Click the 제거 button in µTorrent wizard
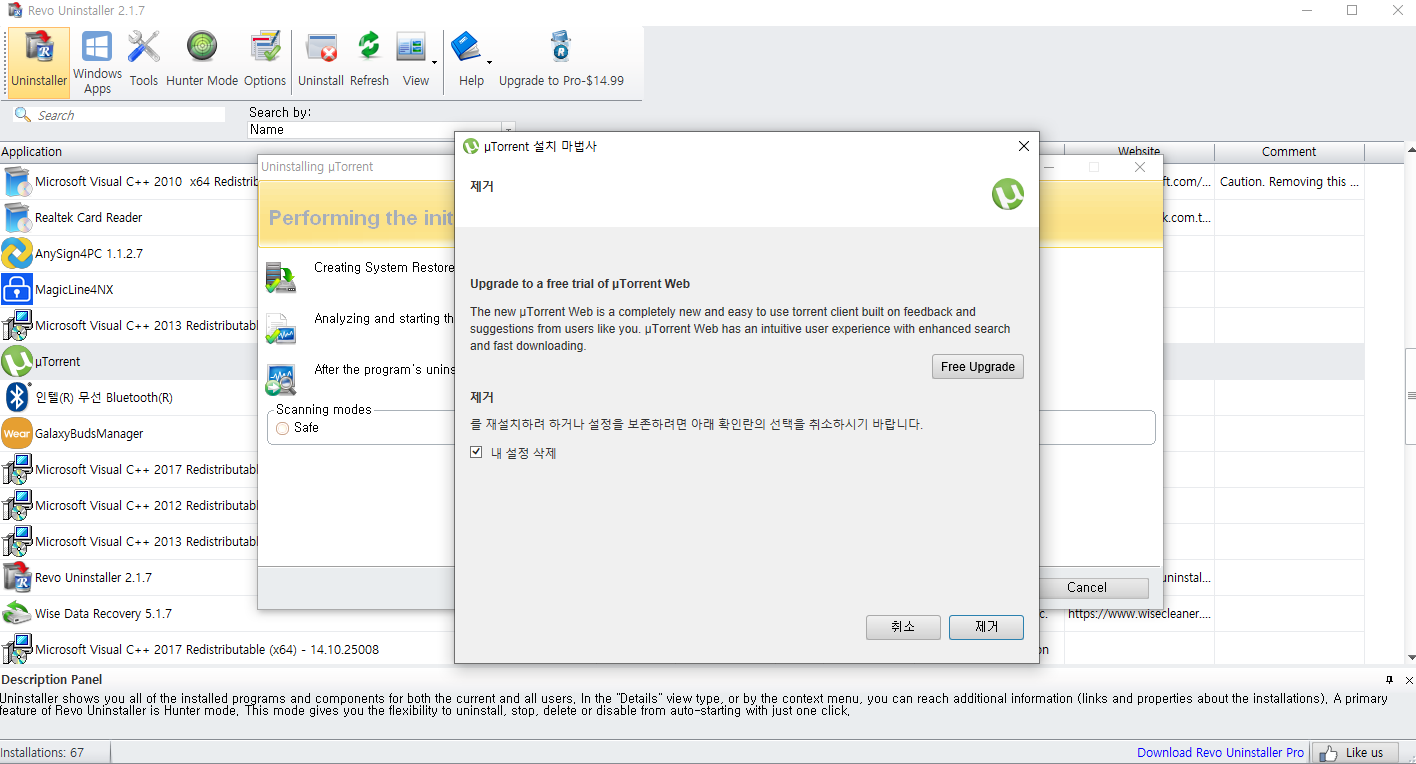Viewport: 1416px width, 764px height. 986,627
